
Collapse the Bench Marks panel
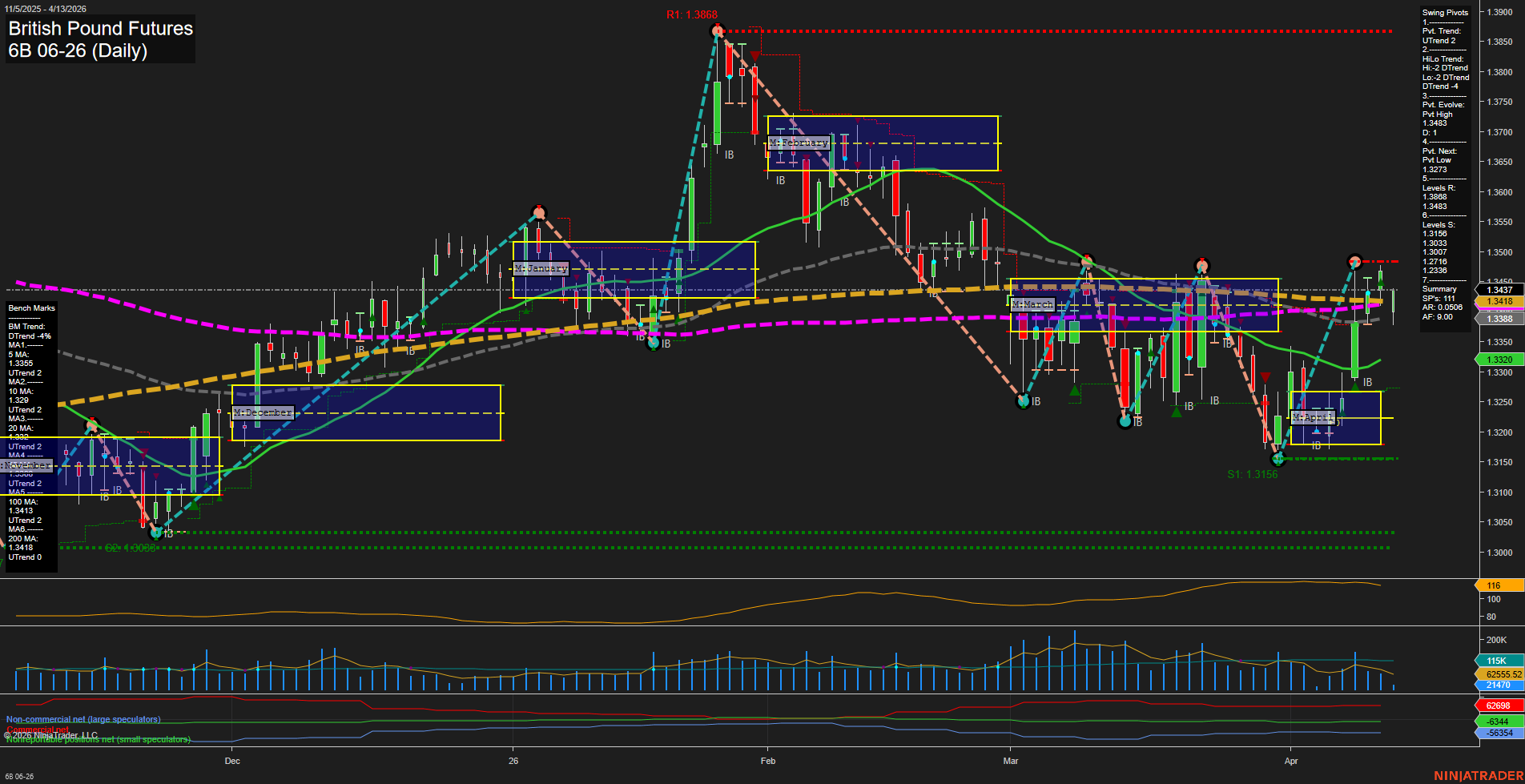pyautogui.click(x=31, y=308)
